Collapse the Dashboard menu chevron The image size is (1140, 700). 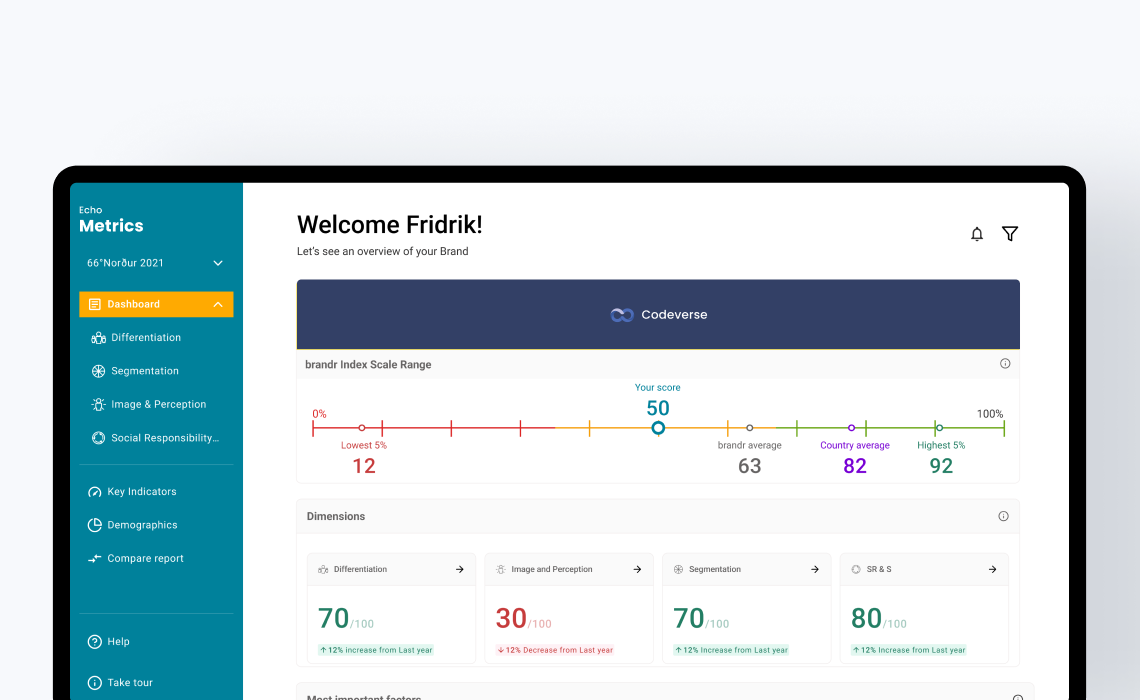[218, 304]
